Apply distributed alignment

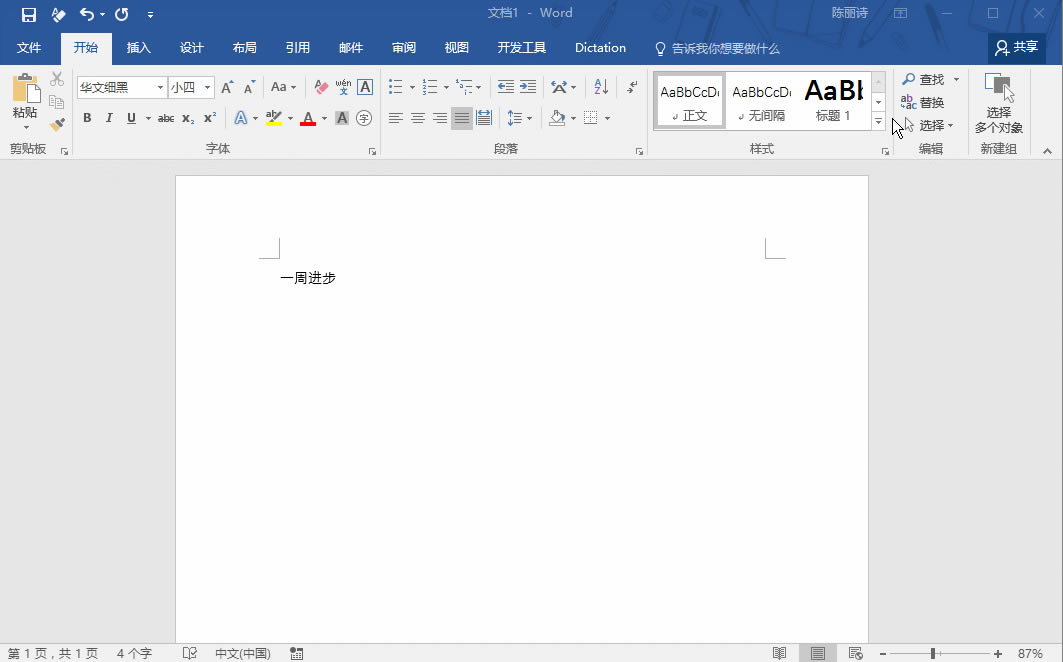click(x=484, y=118)
